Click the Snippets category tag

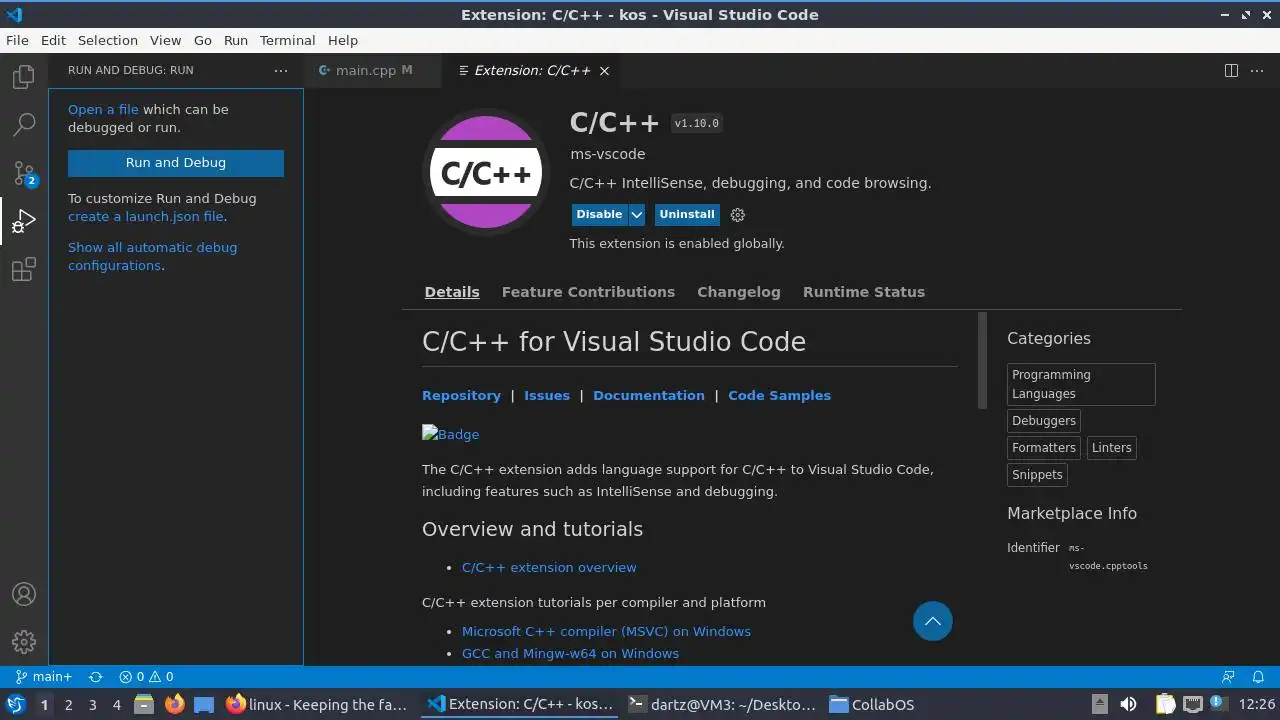tap(1037, 475)
